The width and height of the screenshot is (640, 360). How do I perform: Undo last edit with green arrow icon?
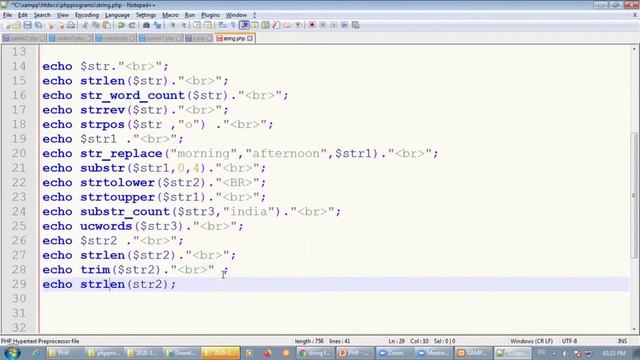tap(121, 25)
